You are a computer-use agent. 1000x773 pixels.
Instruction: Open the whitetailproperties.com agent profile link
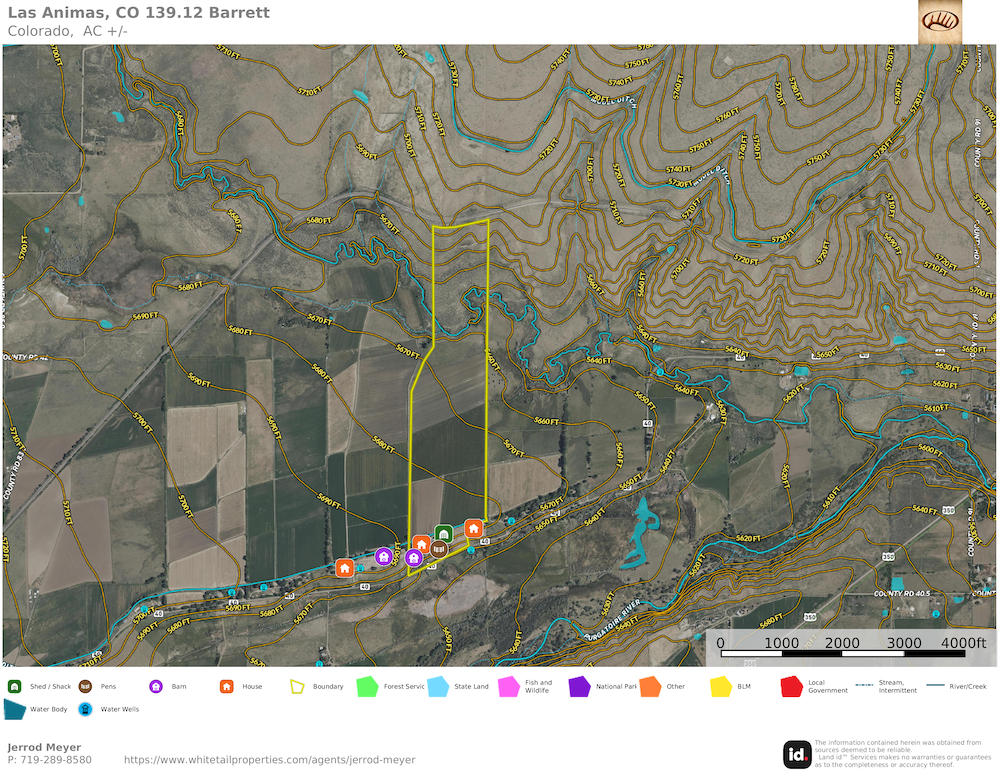(x=269, y=760)
